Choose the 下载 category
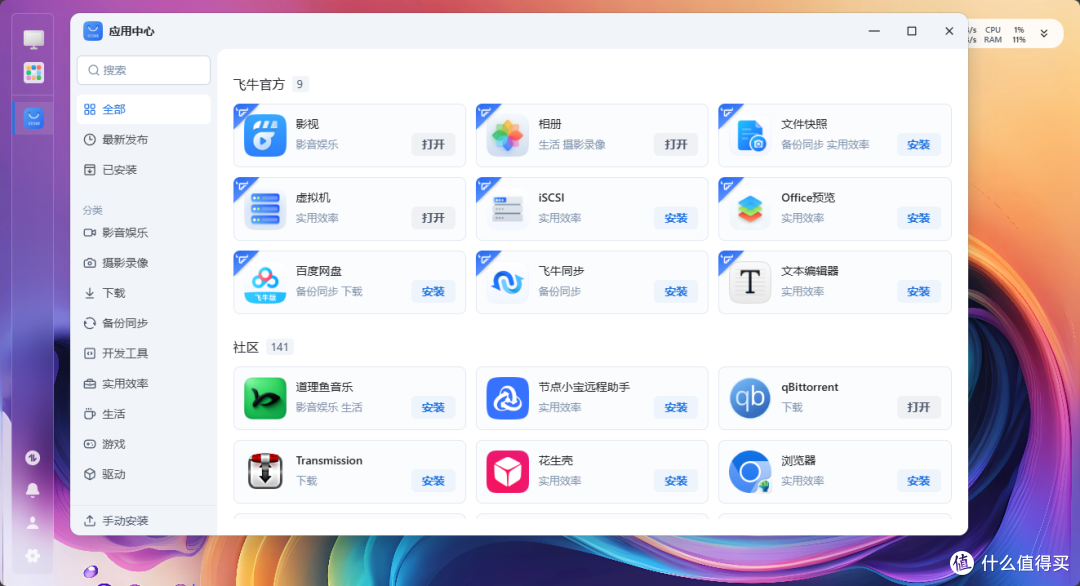This screenshot has height=586, width=1080. tap(143, 293)
